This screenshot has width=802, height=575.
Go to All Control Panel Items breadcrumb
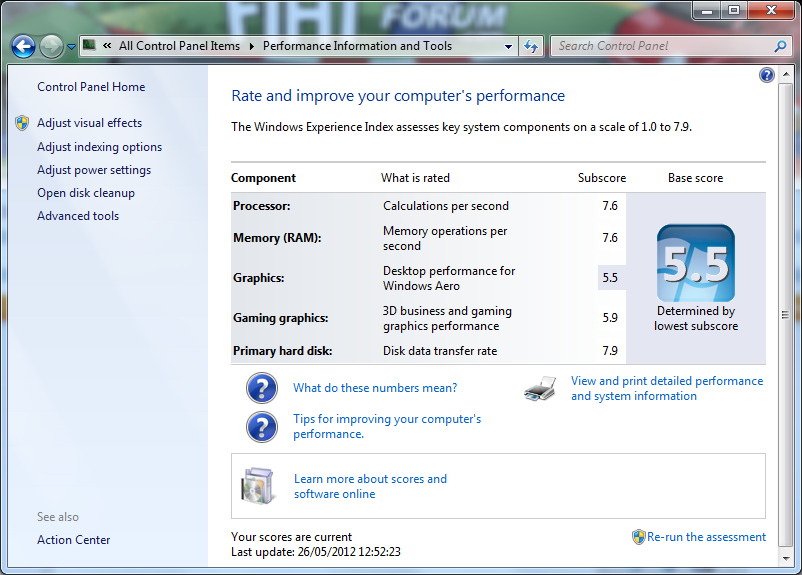coord(179,46)
